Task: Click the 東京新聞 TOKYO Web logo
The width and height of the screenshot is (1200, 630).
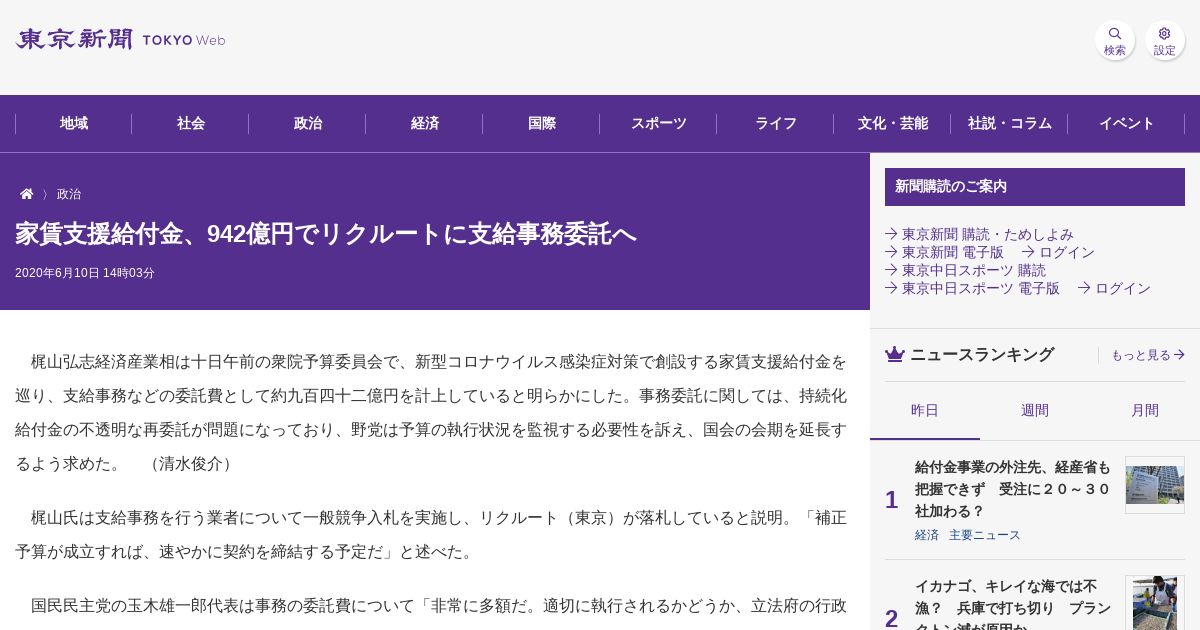Action: [120, 40]
